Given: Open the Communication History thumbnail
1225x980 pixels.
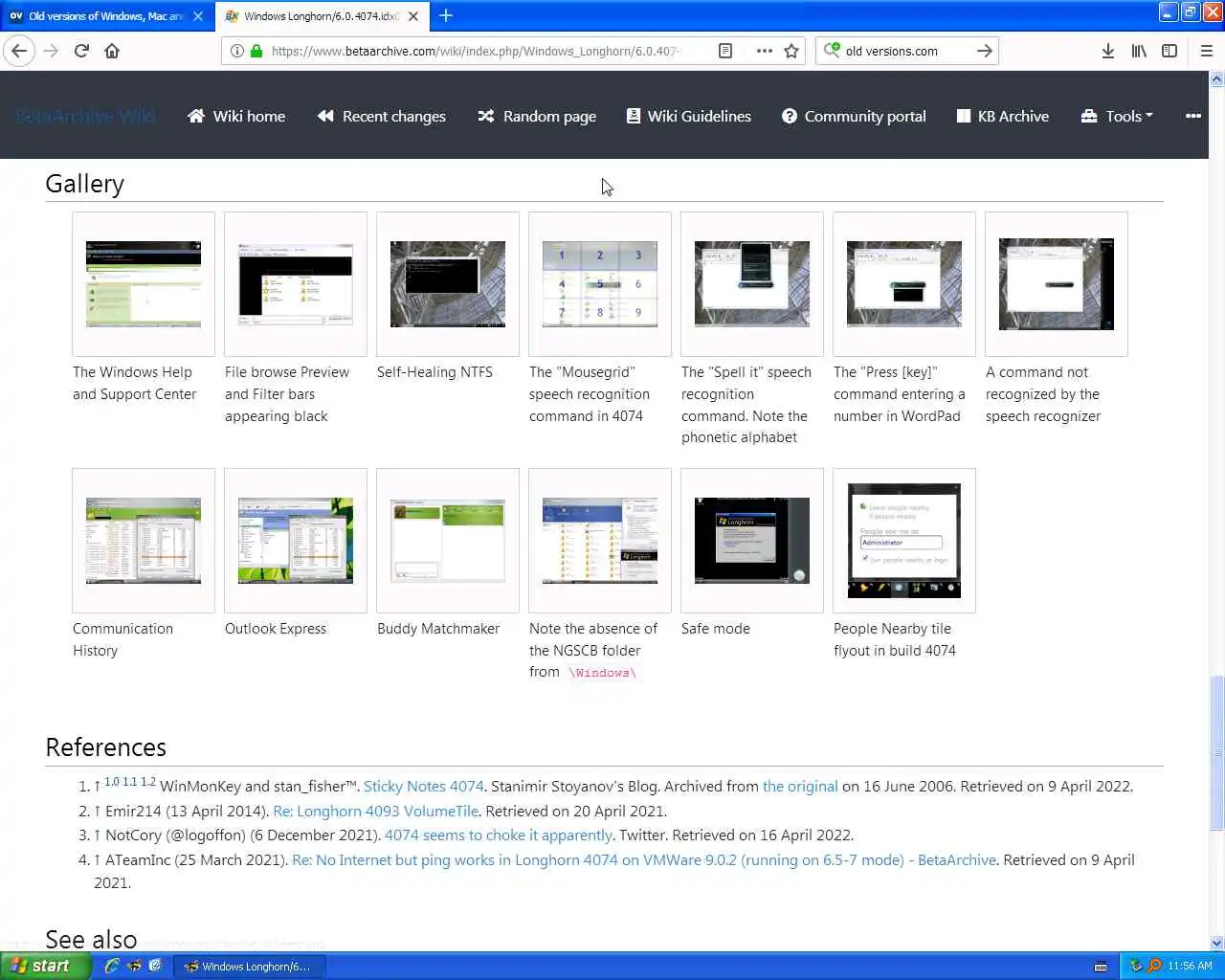Looking at the screenshot, I should click(144, 541).
